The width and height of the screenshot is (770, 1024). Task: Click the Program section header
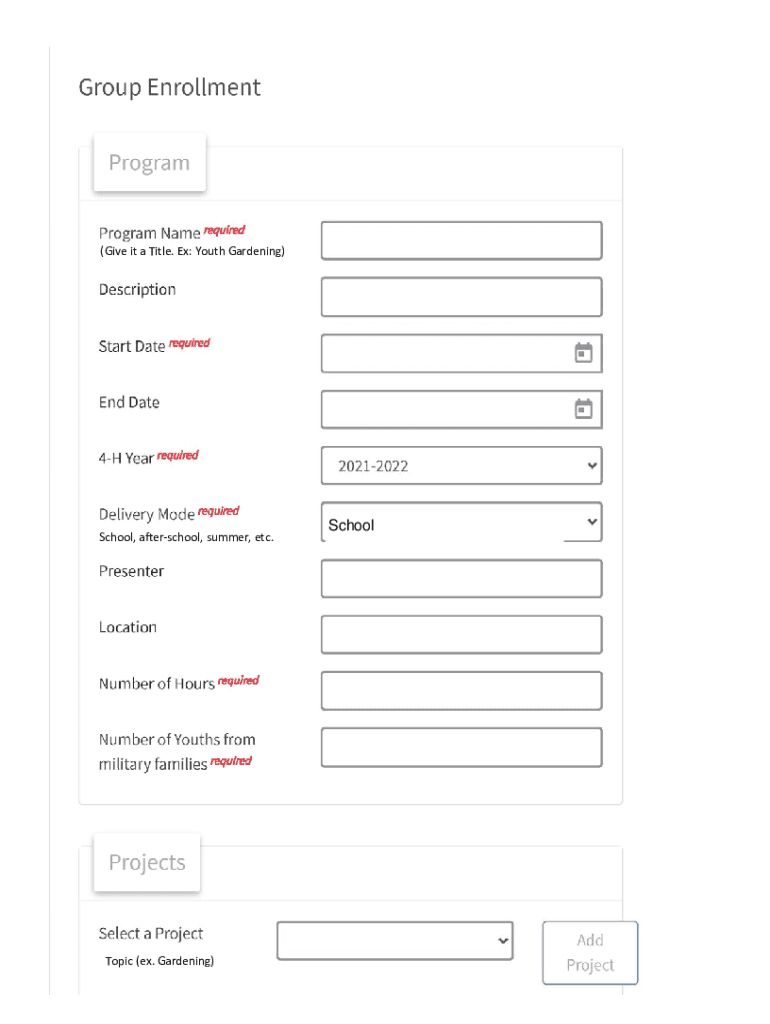[149, 163]
